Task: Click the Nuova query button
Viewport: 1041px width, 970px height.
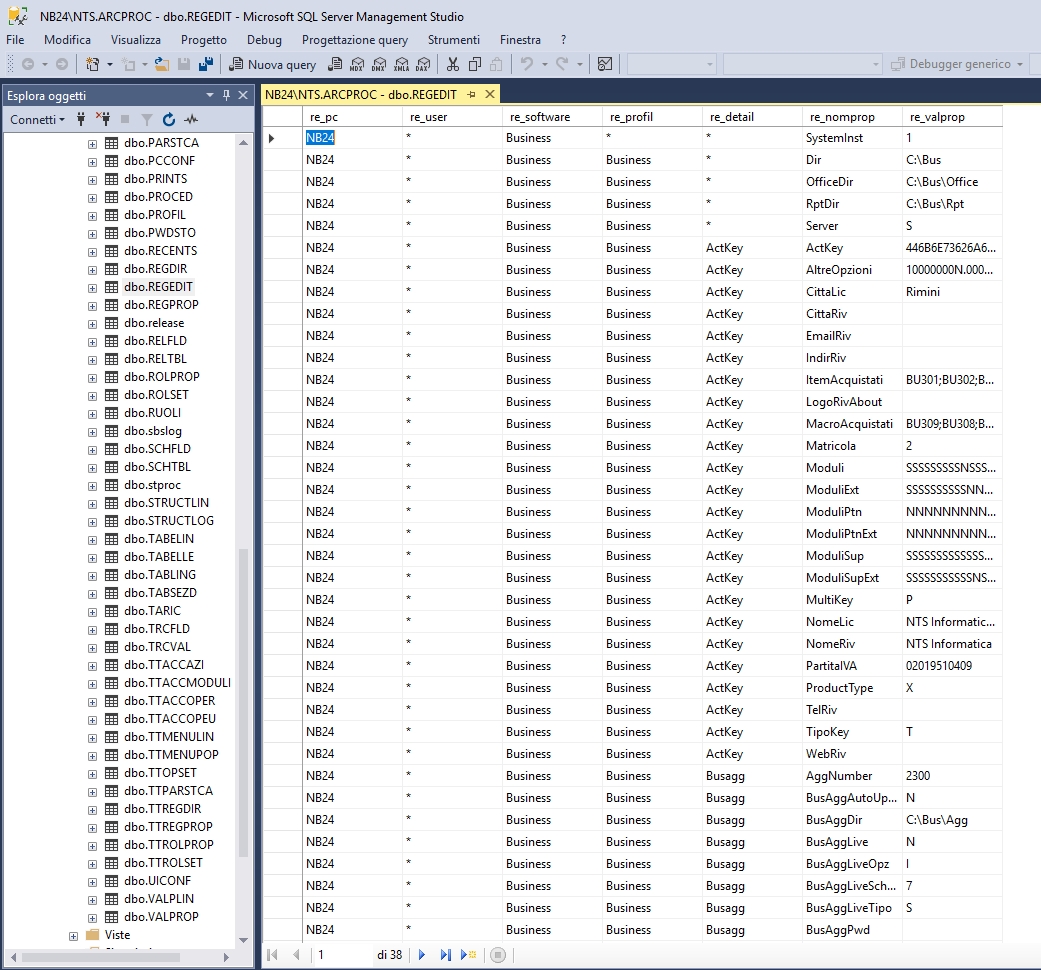Action: click(272, 65)
